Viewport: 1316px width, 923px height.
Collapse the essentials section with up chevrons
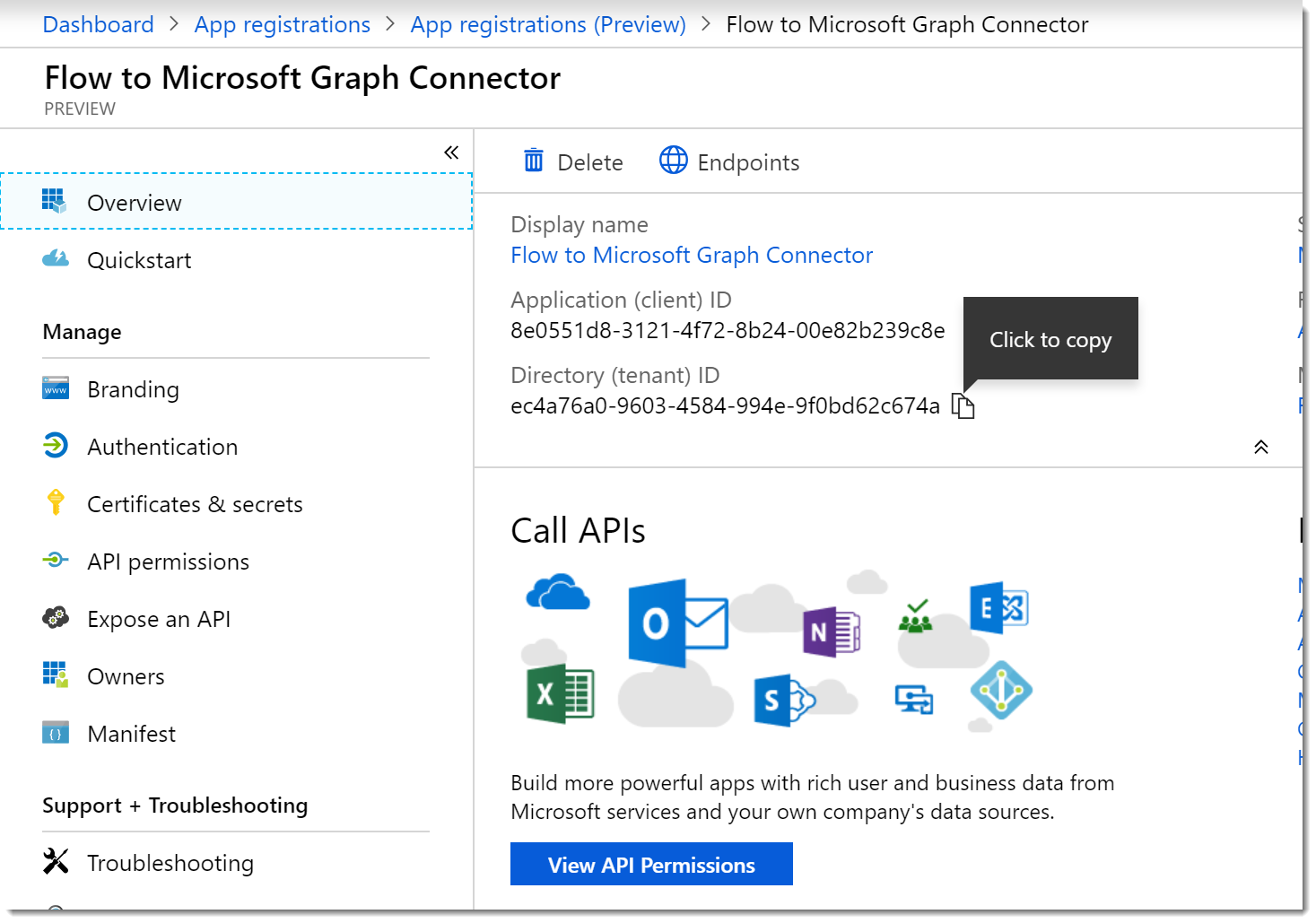1260,447
